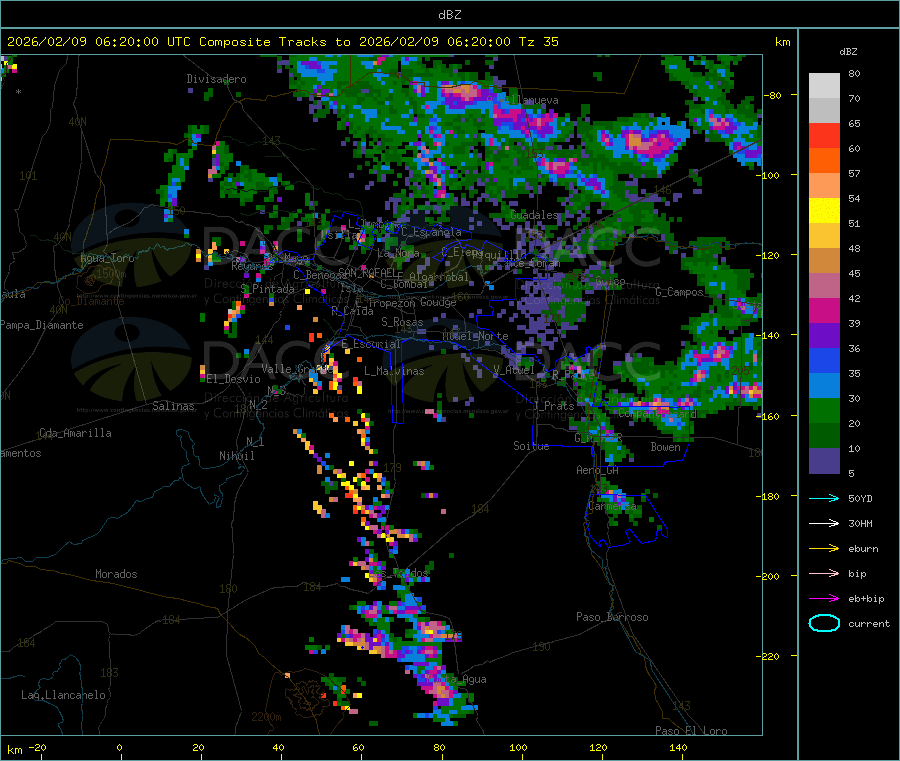Click the dBZ legend heading on colorbar
The width and height of the screenshot is (900, 761).
point(848,52)
